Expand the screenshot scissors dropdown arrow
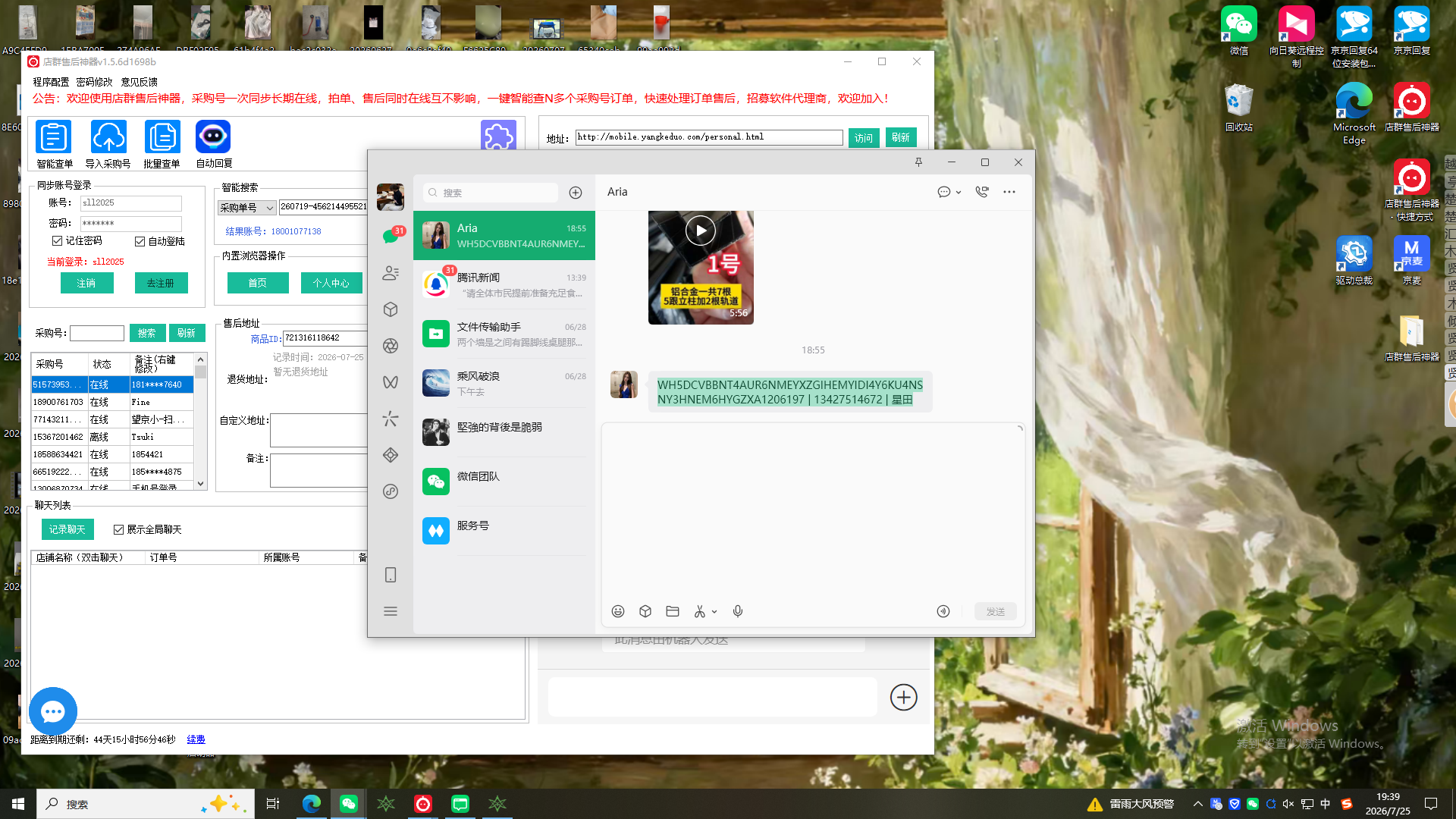The width and height of the screenshot is (1456, 819). click(x=714, y=612)
